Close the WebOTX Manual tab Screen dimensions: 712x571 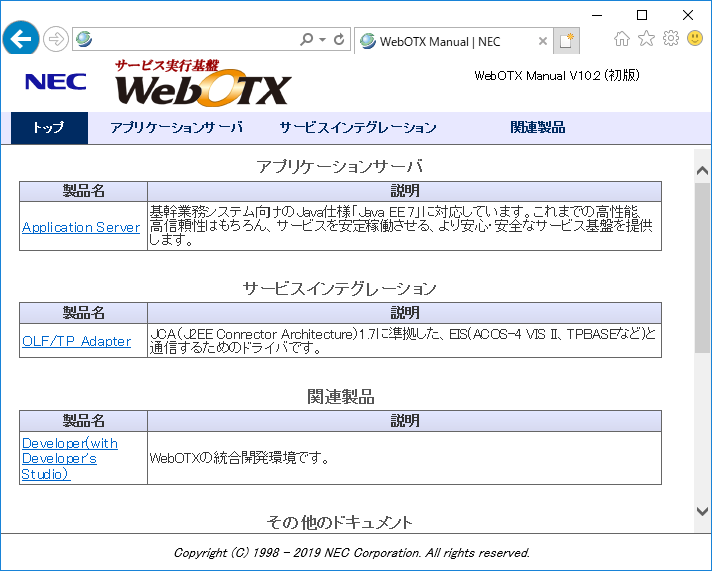coord(543,42)
